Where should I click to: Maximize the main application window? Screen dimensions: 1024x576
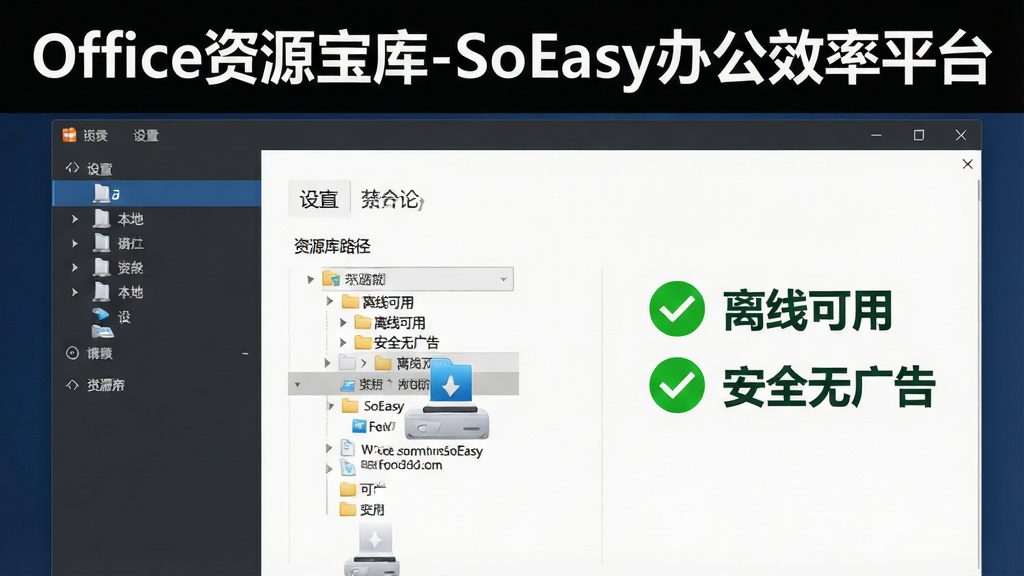click(x=919, y=135)
